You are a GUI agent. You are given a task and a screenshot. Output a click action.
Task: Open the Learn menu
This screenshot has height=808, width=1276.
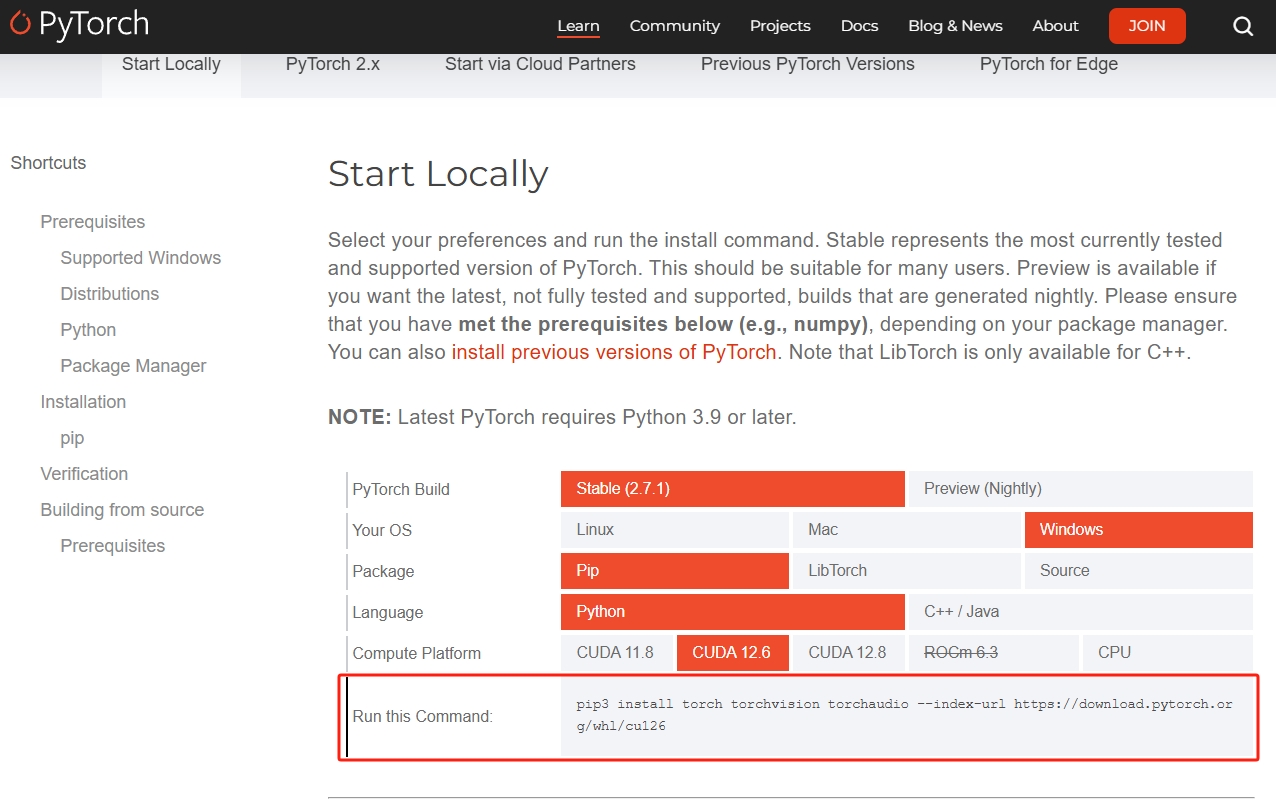point(578,26)
